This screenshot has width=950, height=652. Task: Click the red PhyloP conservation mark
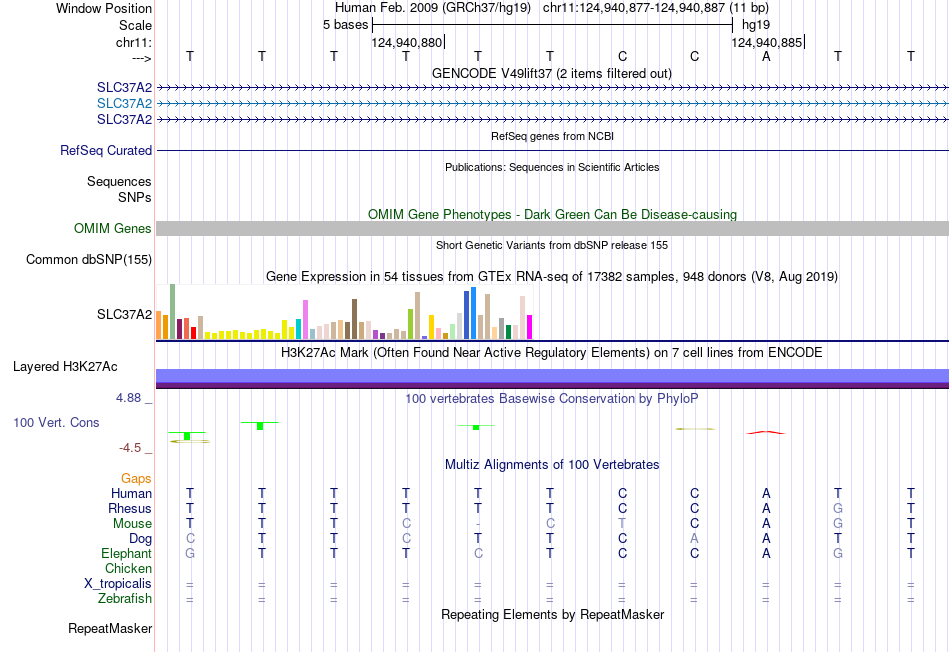766,433
